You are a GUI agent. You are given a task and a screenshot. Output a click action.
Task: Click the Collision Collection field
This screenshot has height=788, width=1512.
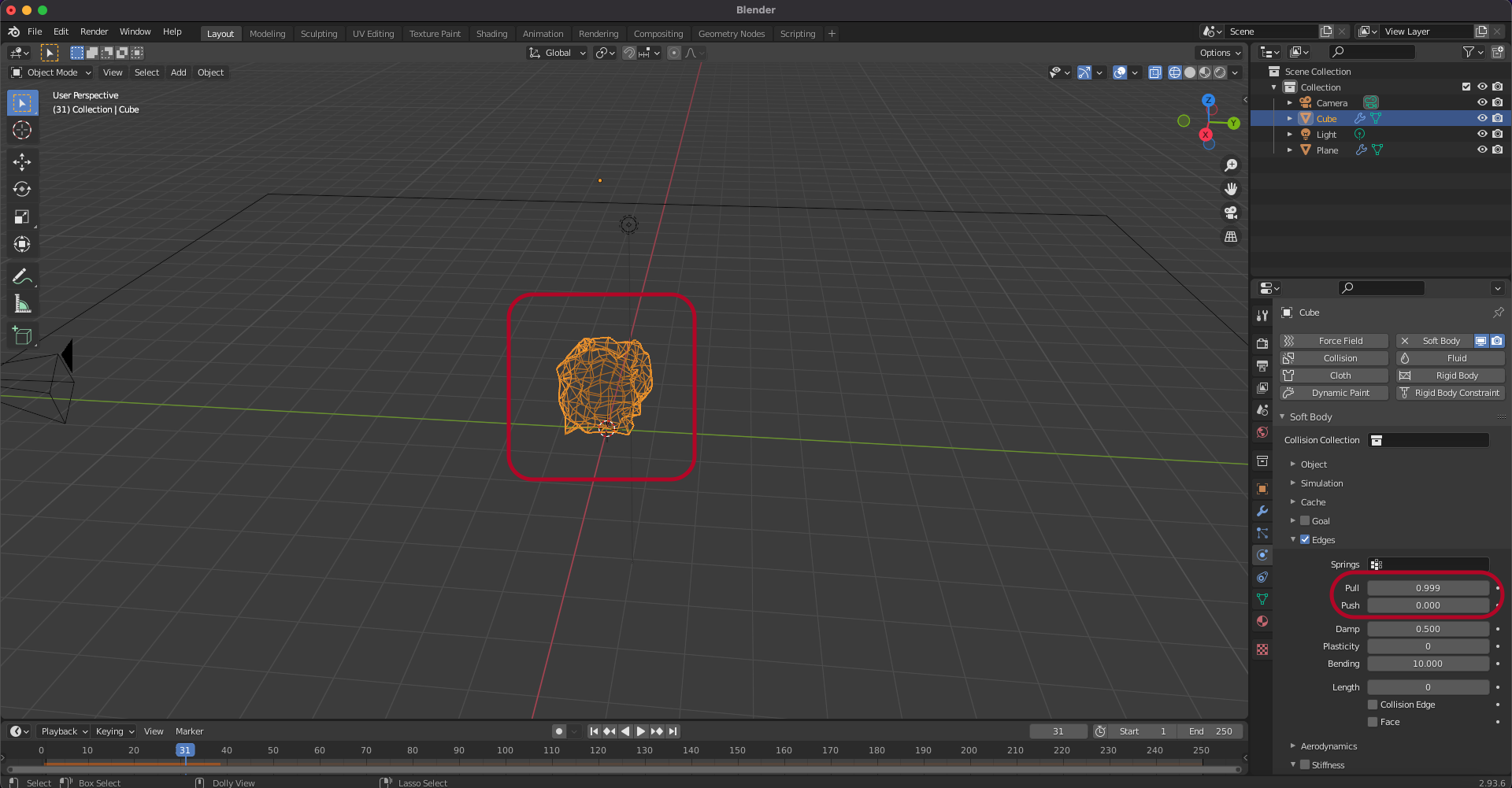click(1429, 440)
